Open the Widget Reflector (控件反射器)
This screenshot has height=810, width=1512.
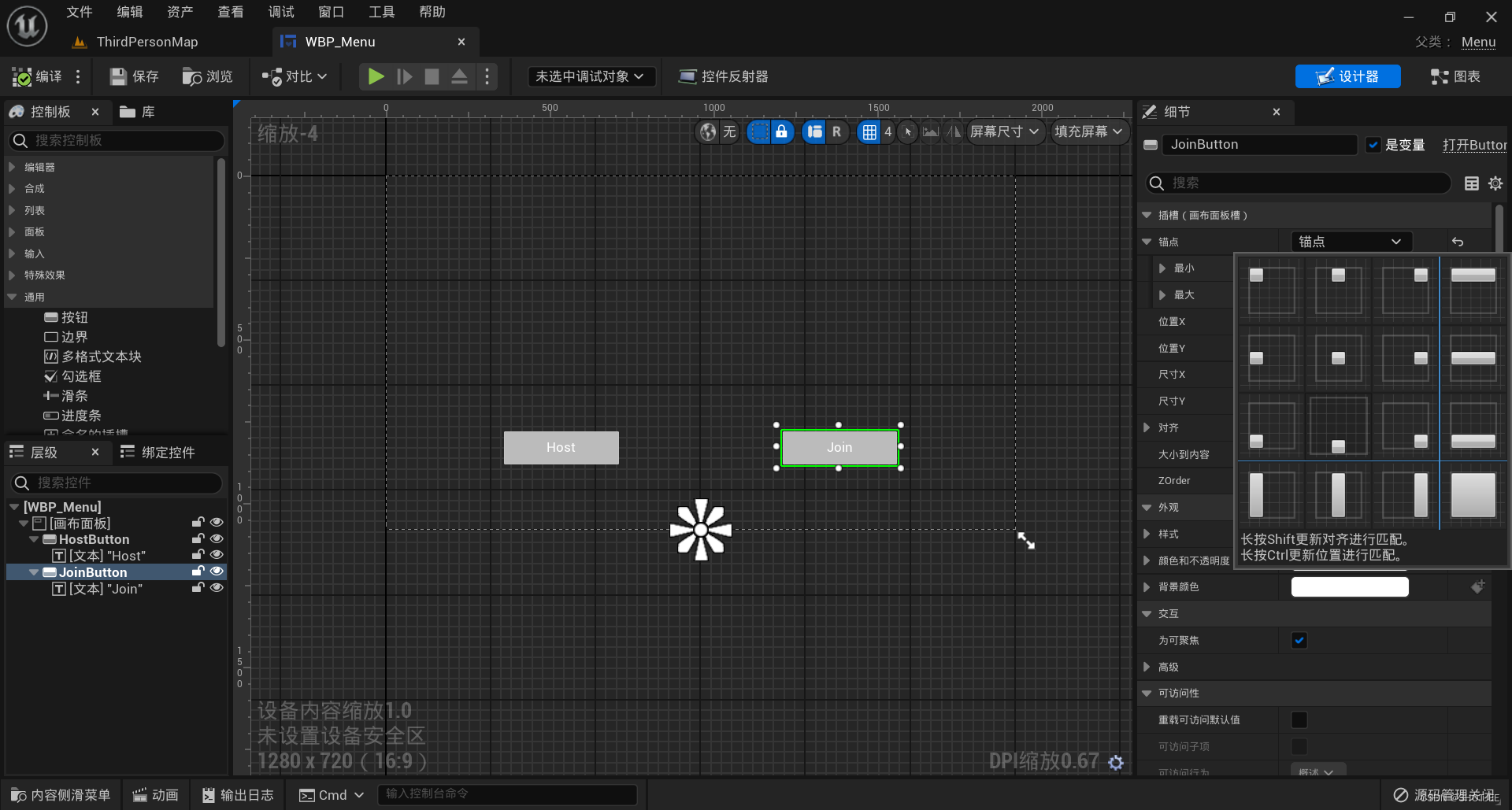pos(723,76)
